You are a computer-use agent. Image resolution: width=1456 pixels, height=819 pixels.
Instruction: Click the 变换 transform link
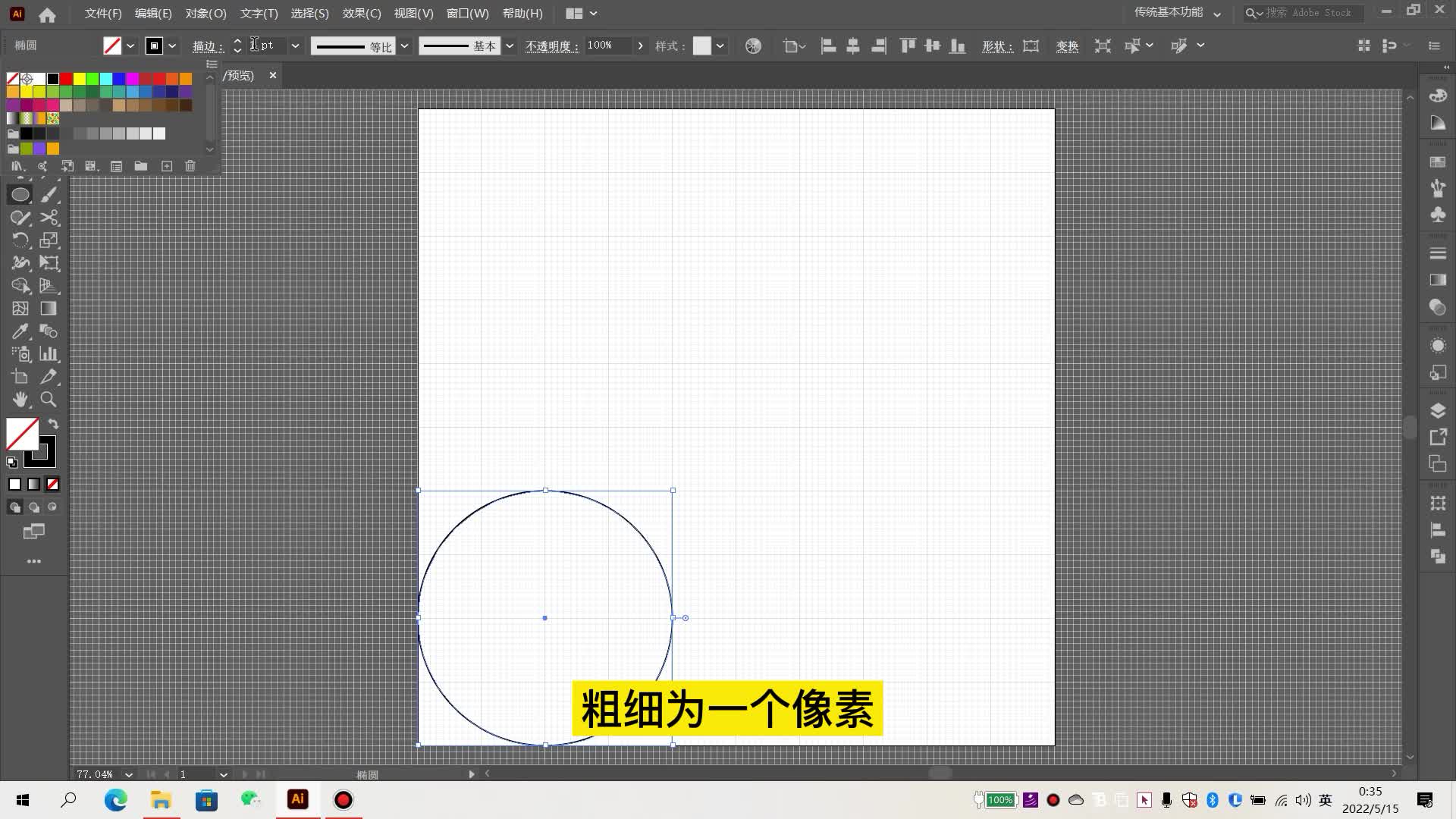[x=1067, y=46]
